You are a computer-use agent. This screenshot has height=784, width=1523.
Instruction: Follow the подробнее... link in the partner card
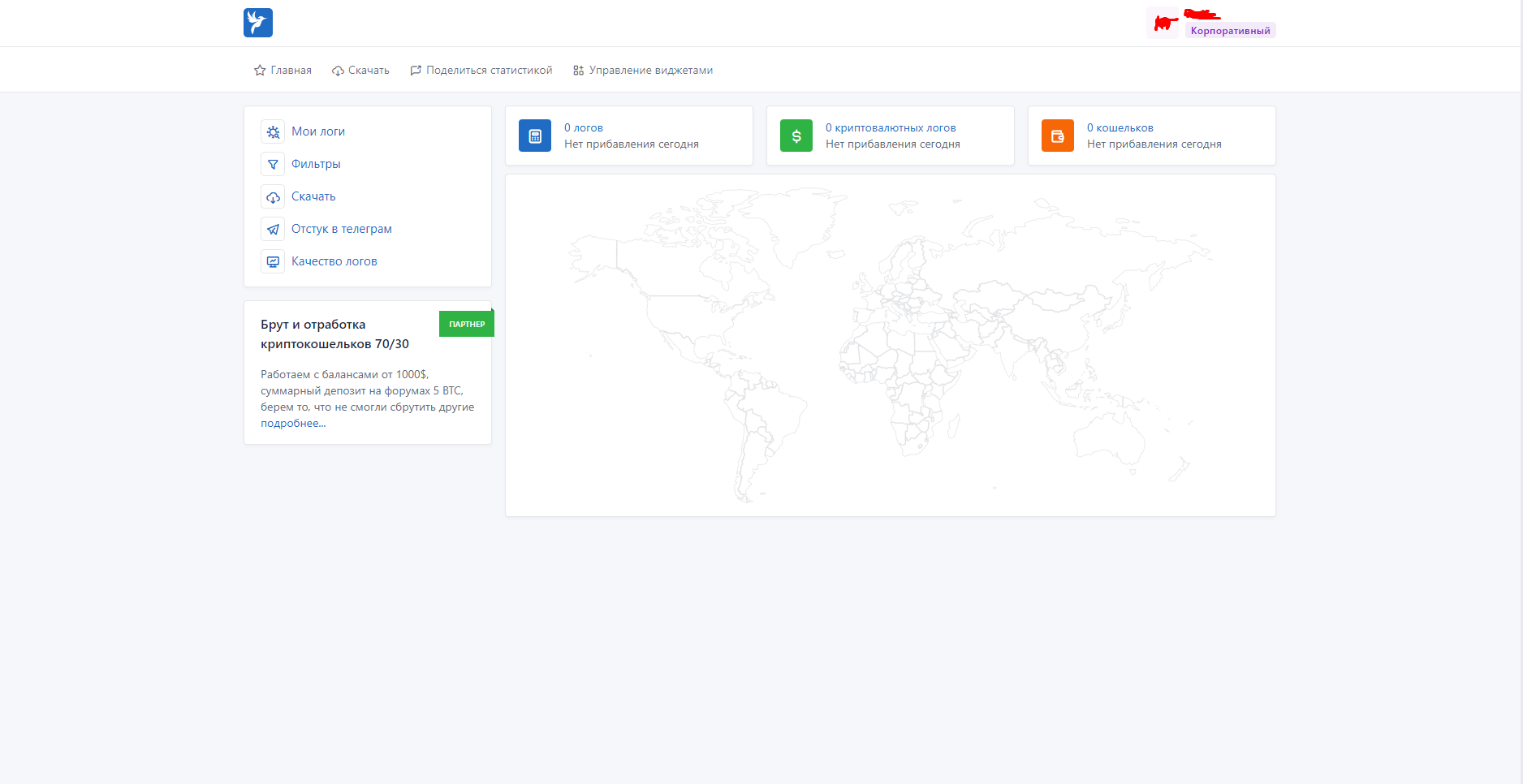(293, 423)
